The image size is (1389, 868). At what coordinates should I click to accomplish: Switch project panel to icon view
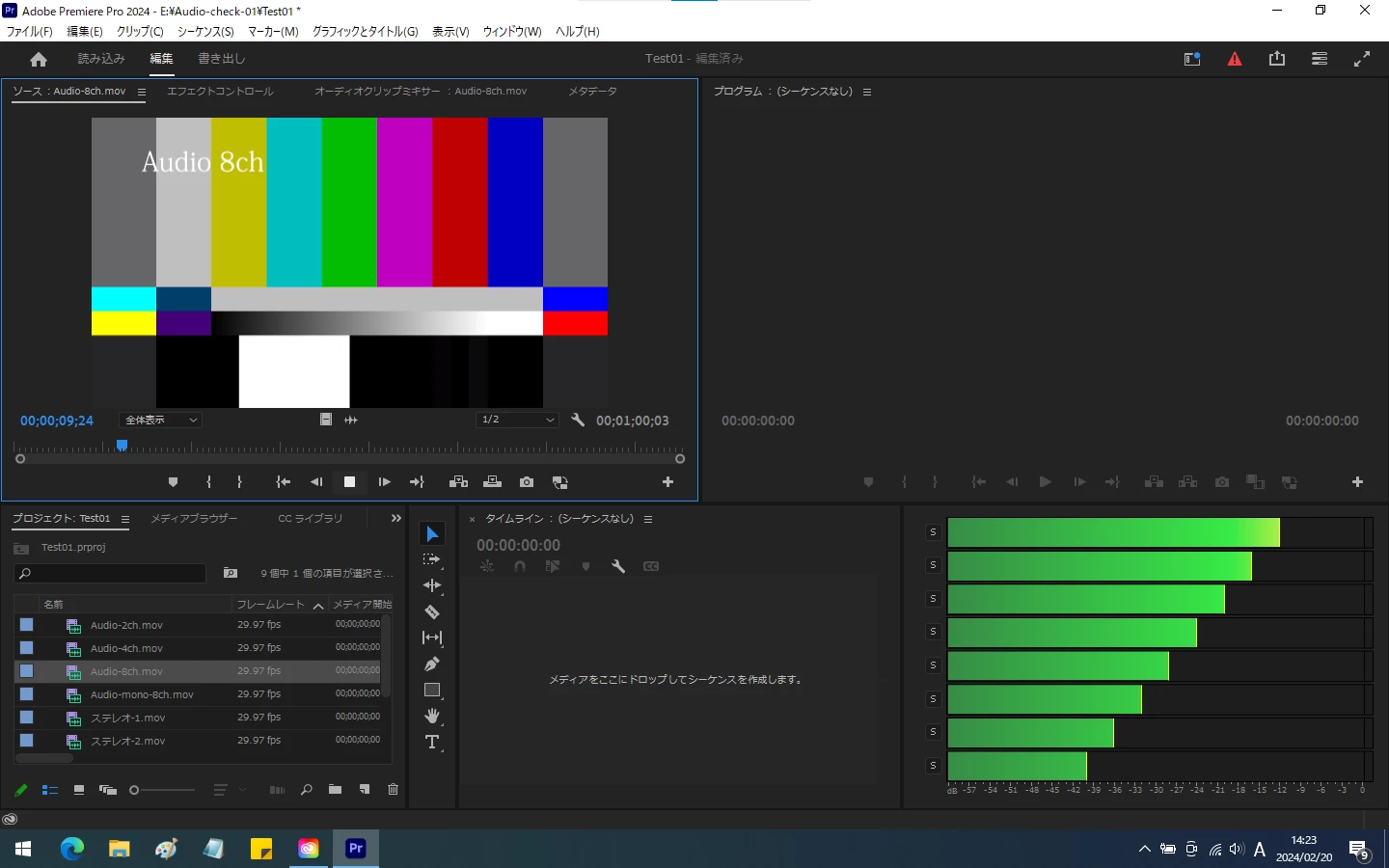(x=79, y=790)
